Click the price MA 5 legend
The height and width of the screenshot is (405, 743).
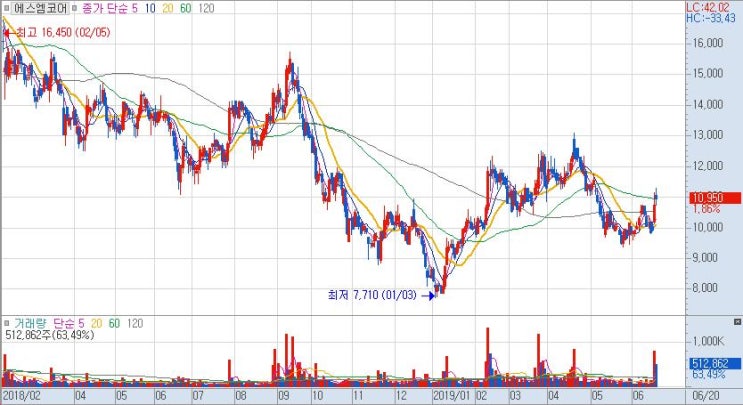[135, 9]
